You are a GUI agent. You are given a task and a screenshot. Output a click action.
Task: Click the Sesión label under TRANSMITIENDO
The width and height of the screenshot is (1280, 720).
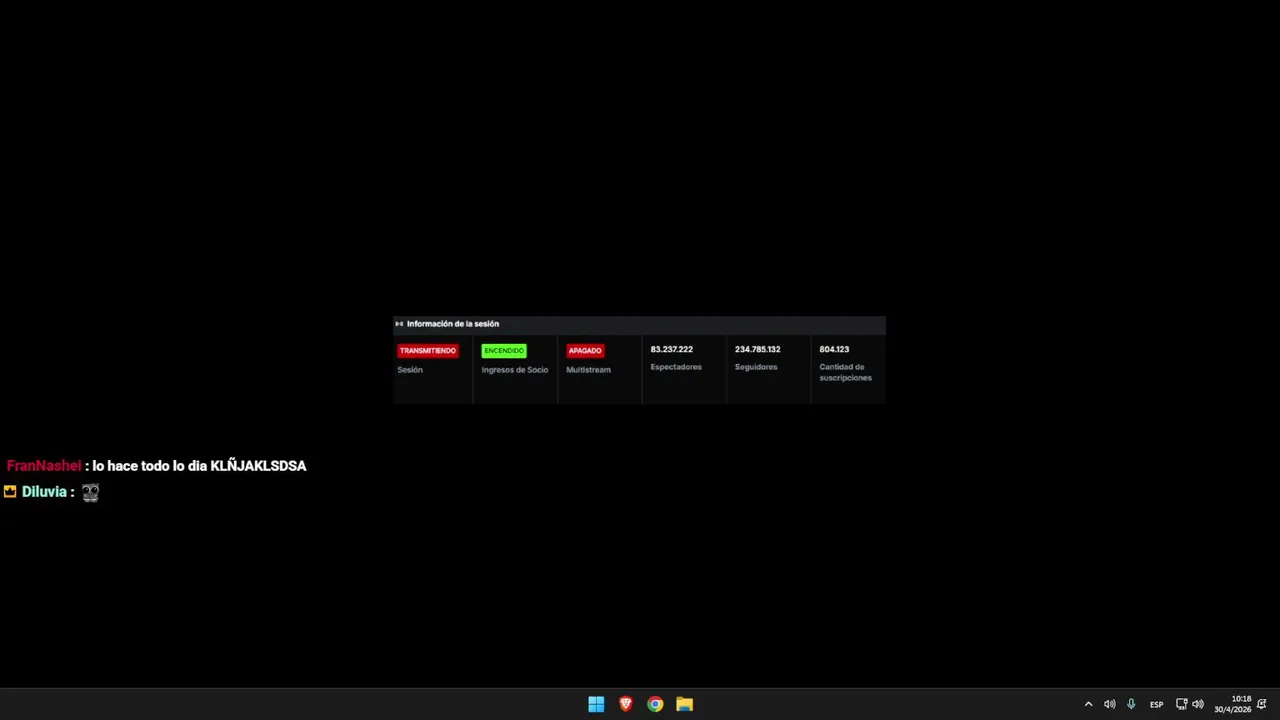(x=410, y=370)
